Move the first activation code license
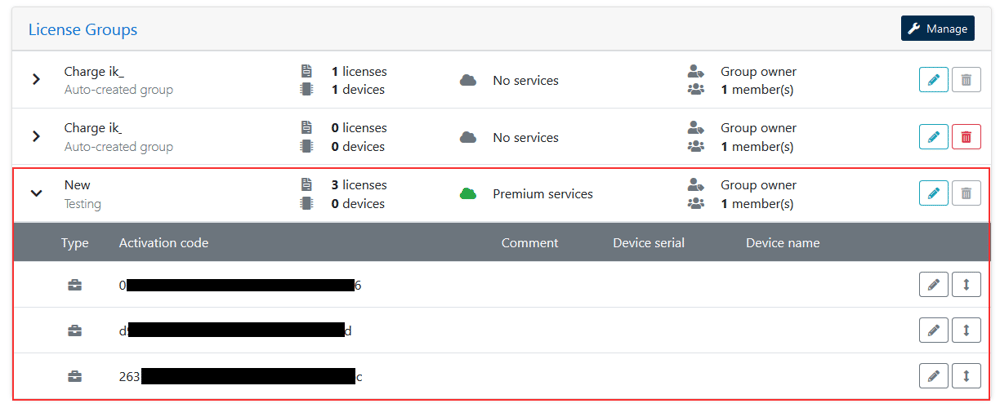Screen dimensions: 1000x408 [x=966, y=285]
